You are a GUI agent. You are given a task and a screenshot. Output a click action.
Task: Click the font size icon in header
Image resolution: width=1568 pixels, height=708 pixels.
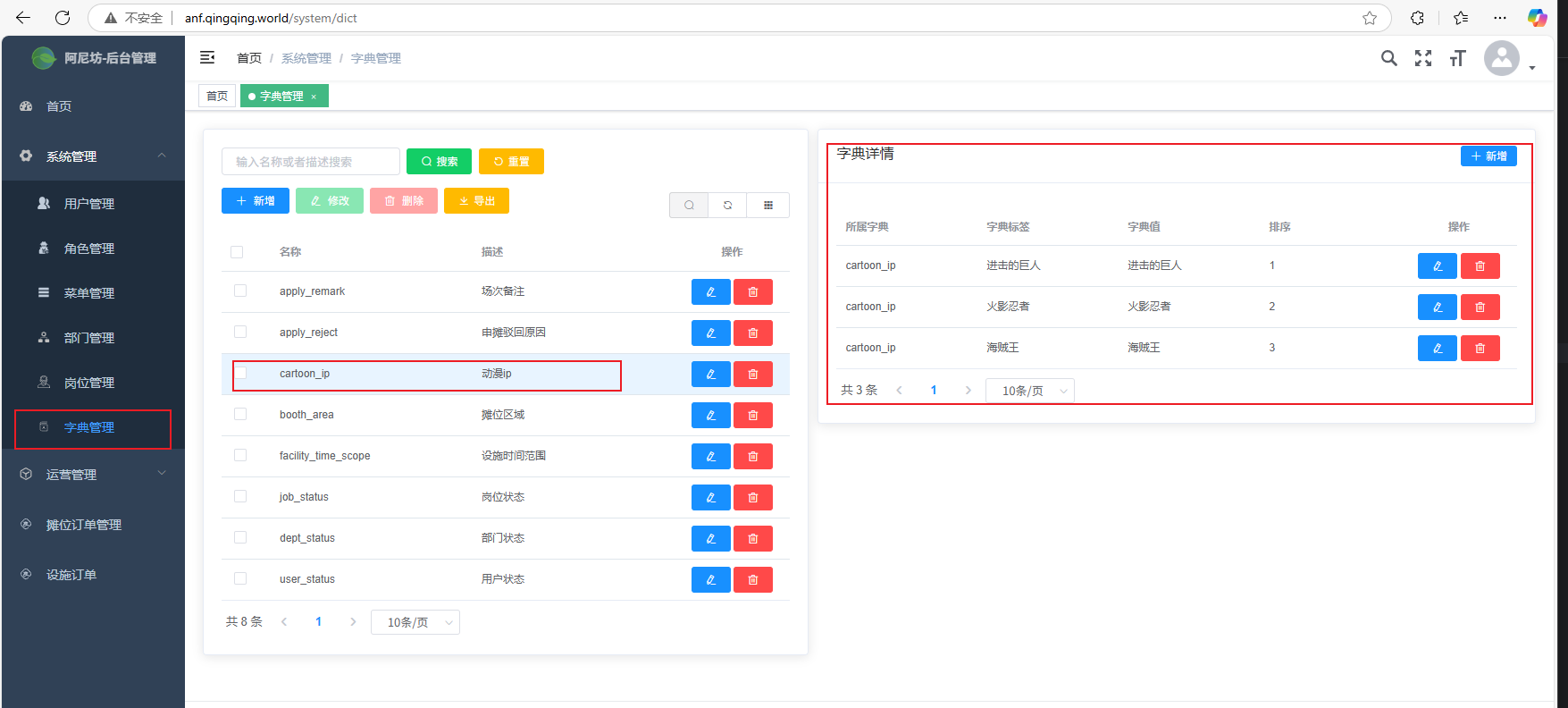click(x=1457, y=58)
